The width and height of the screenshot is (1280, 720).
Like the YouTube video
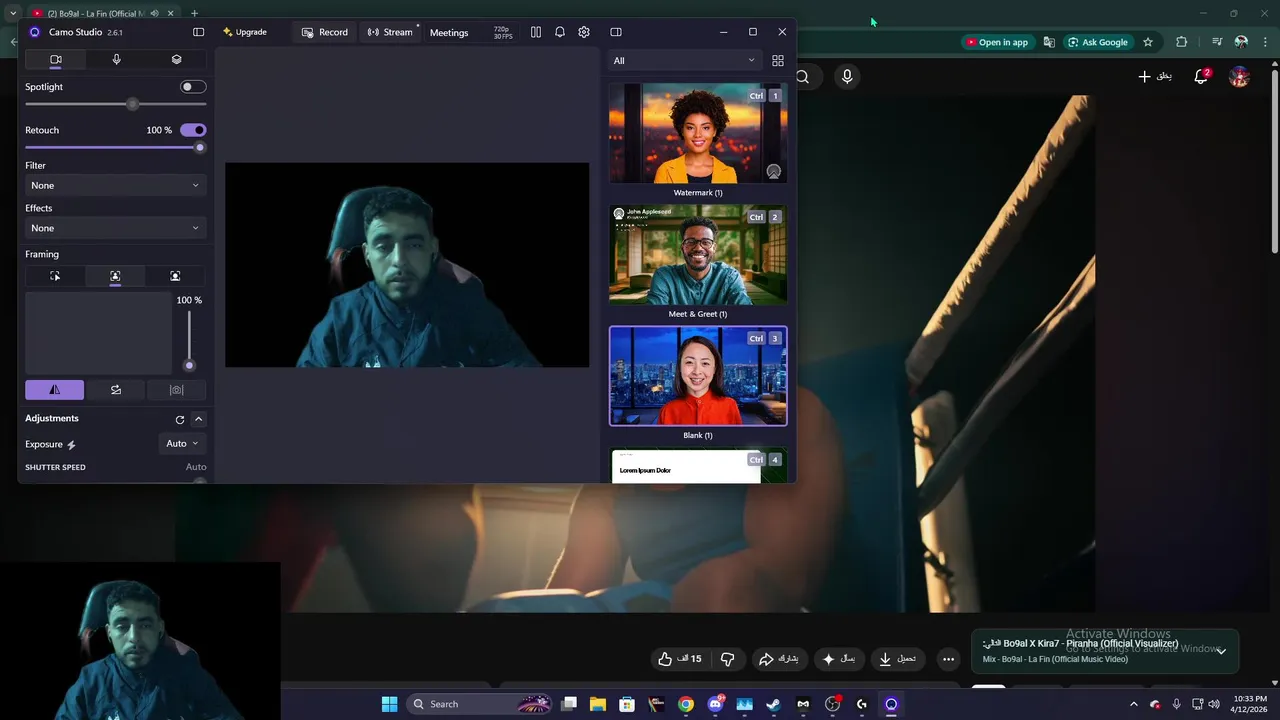[x=680, y=659]
